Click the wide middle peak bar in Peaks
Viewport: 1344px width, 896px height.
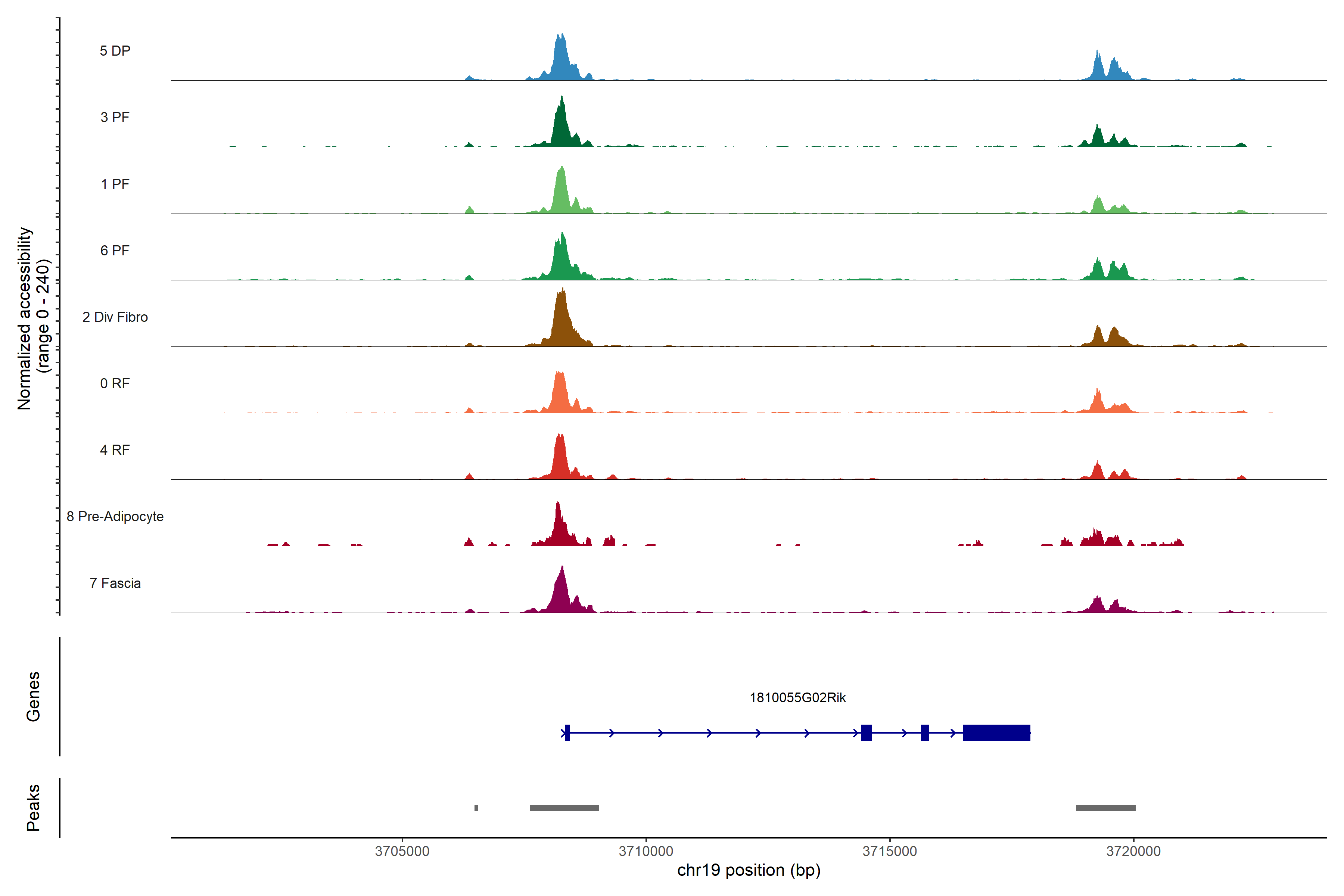[x=564, y=808]
